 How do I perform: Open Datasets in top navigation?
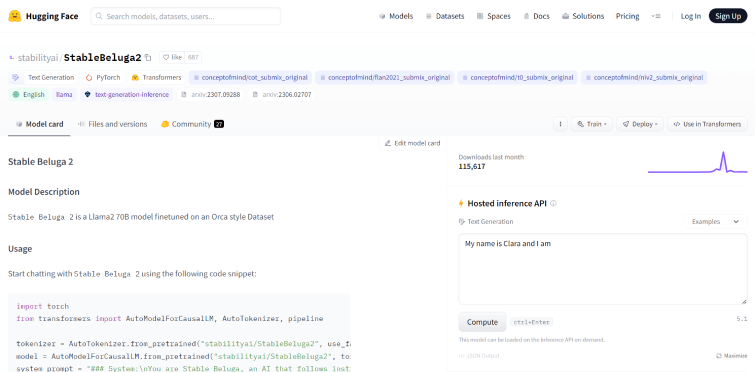point(445,16)
